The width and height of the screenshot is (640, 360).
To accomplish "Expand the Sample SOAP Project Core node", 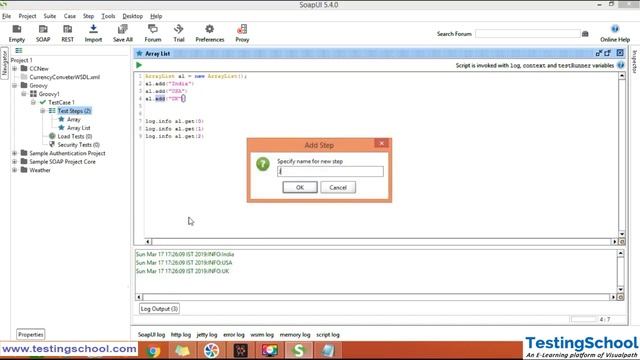I will tap(15, 162).
